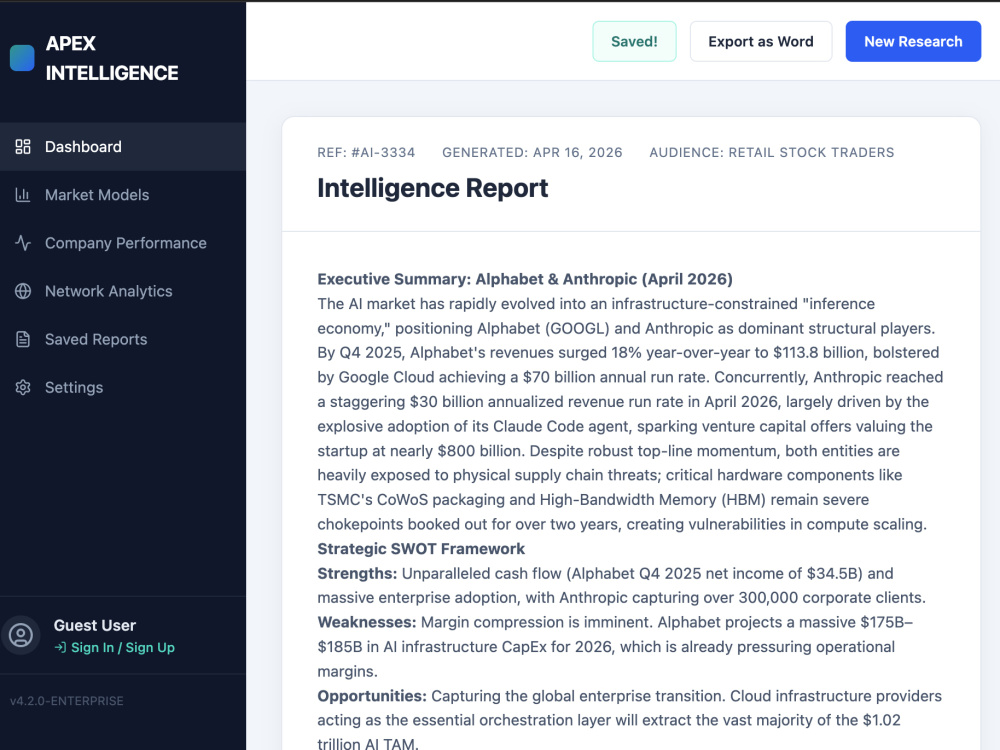
Task: Click the Intelligence Report heading
Action: tap(433, 188)
